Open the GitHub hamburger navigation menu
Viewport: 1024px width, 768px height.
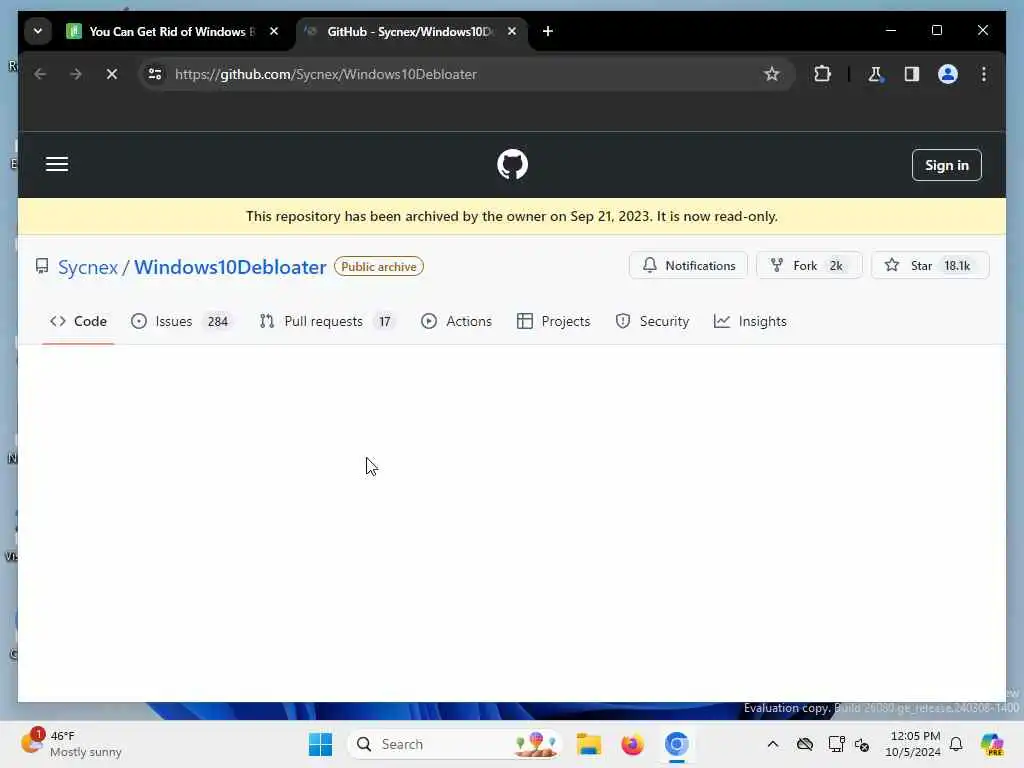57,164
